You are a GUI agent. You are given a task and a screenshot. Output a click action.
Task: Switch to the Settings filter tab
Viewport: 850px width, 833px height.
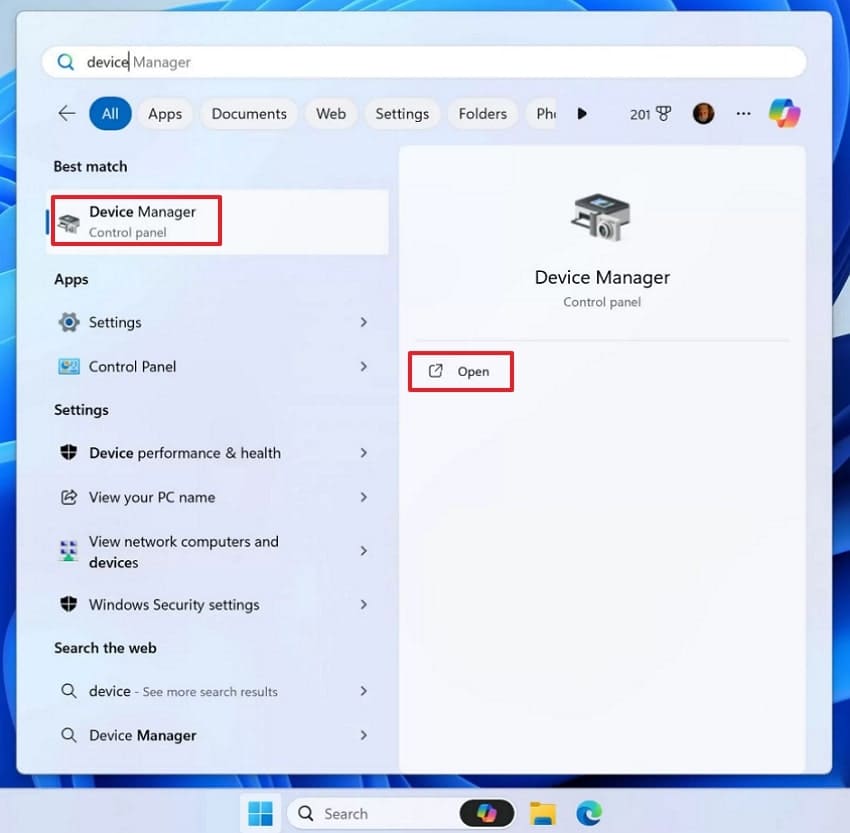[402, 114]
